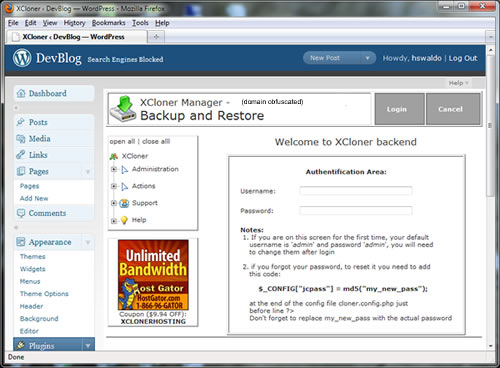The height and width of the screenshot is (368, 500).
Task: Click the XCloner backup drive icon
Action: pos(123,109)
